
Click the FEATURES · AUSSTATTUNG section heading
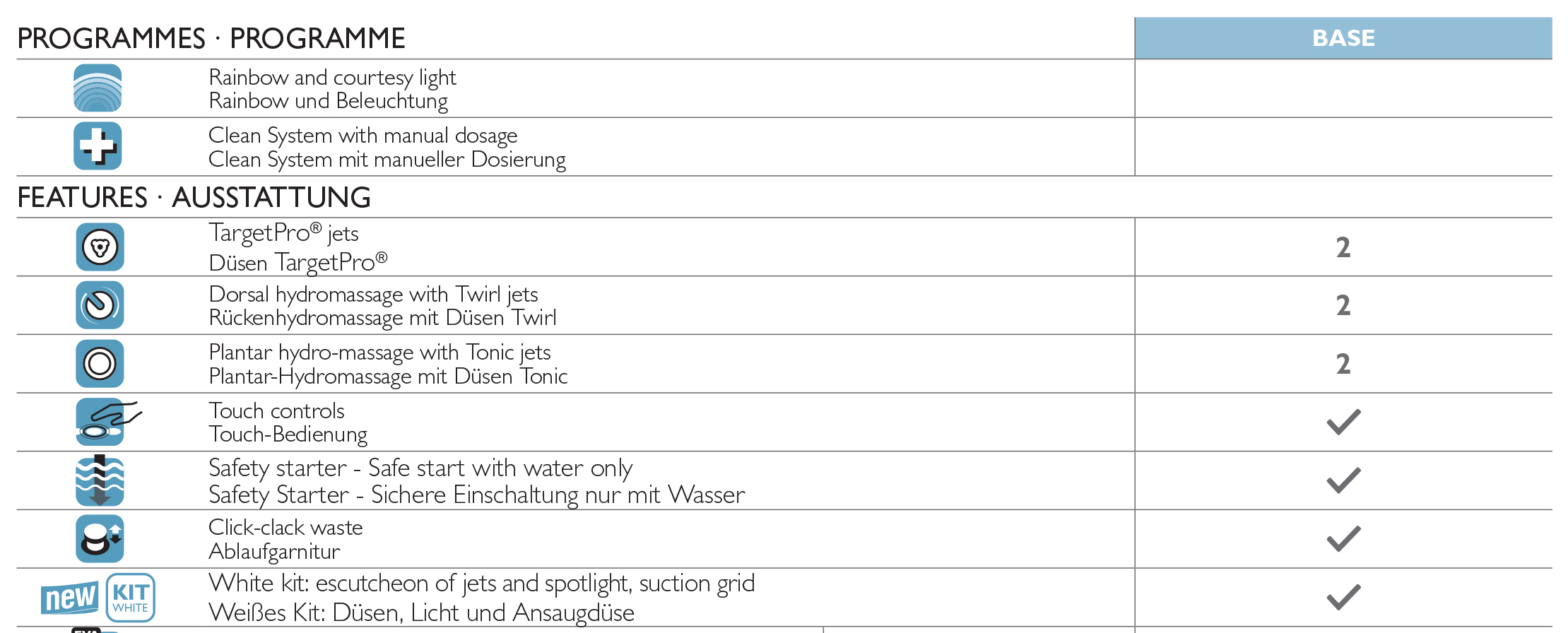pyautogui.click(x=194, y=198)
